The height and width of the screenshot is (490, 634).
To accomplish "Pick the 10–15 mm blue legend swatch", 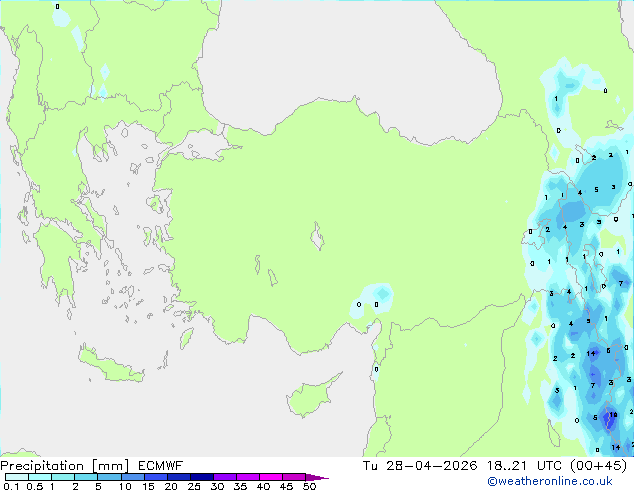I will click(132, 477).
